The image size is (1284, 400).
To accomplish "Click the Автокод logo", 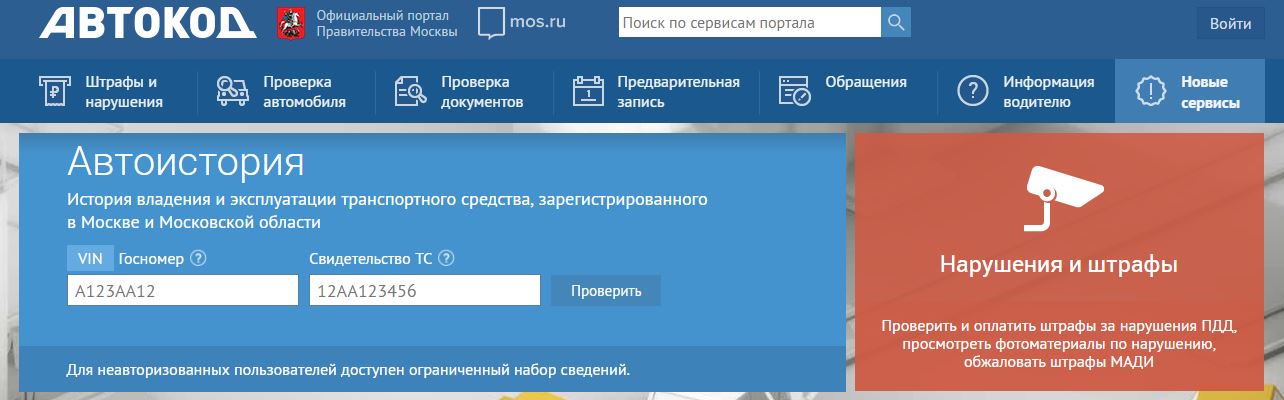I will [x=148, y=22].
